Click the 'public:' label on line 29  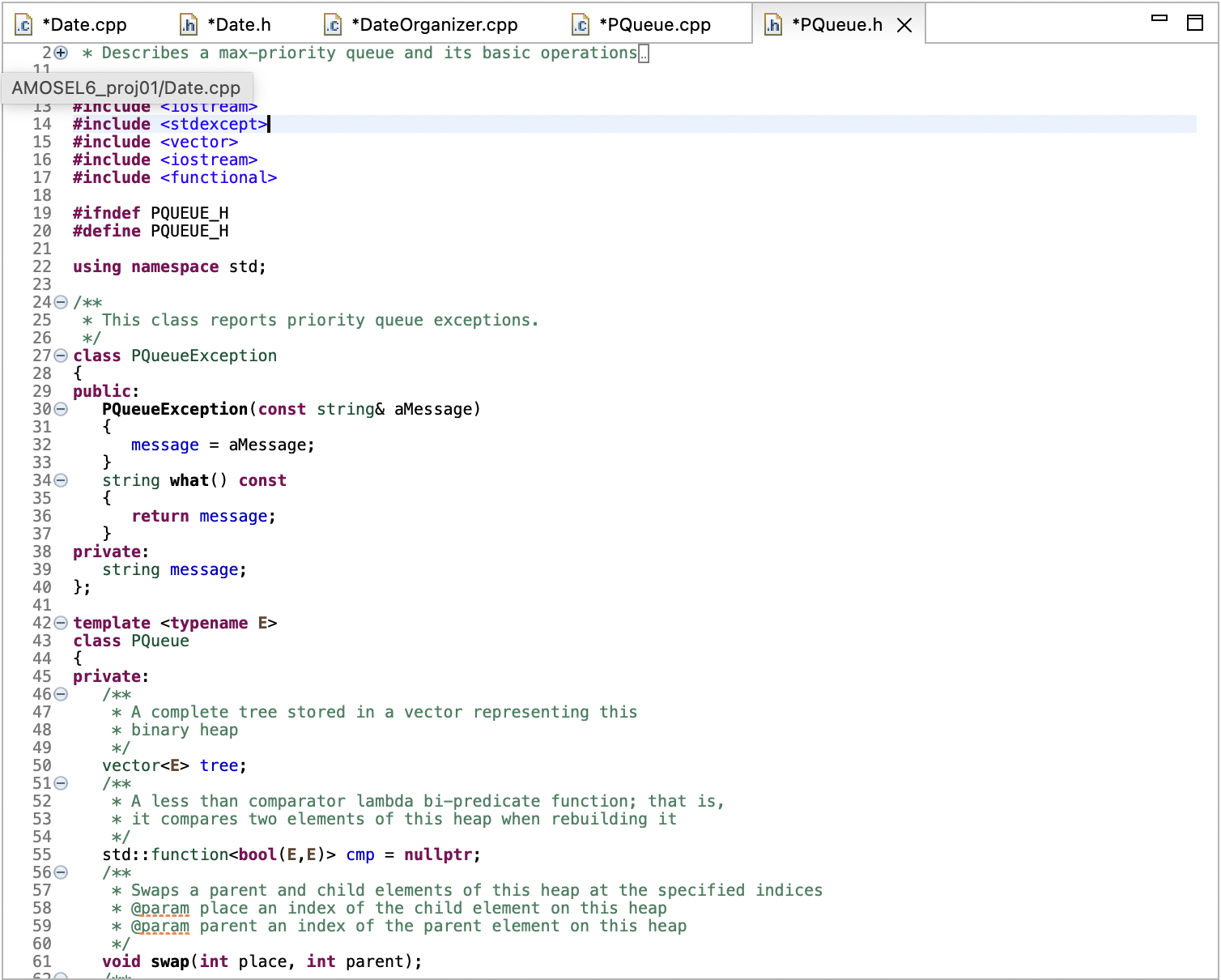point(106,391)
